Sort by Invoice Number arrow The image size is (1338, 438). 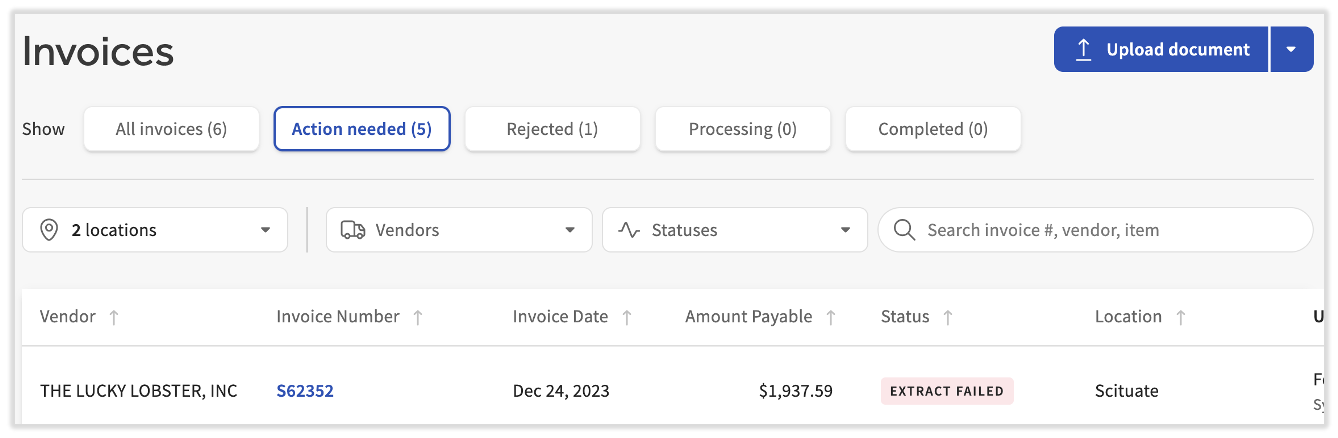[x=418, y=317]
